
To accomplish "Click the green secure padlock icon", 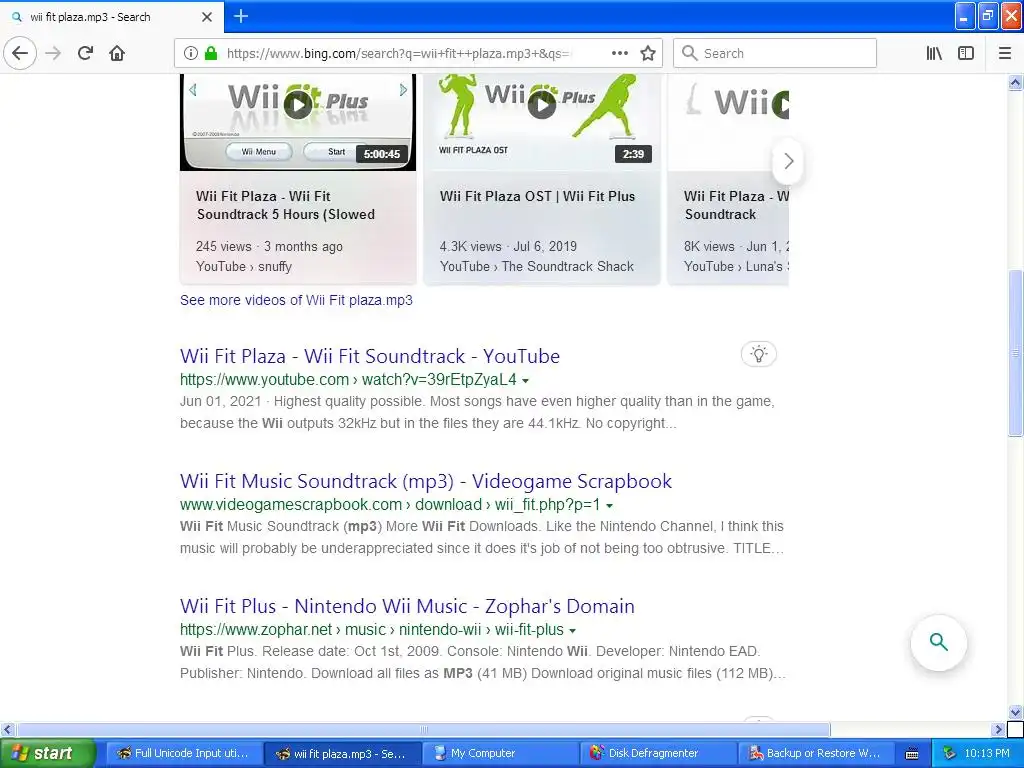I will coord(211,53).
